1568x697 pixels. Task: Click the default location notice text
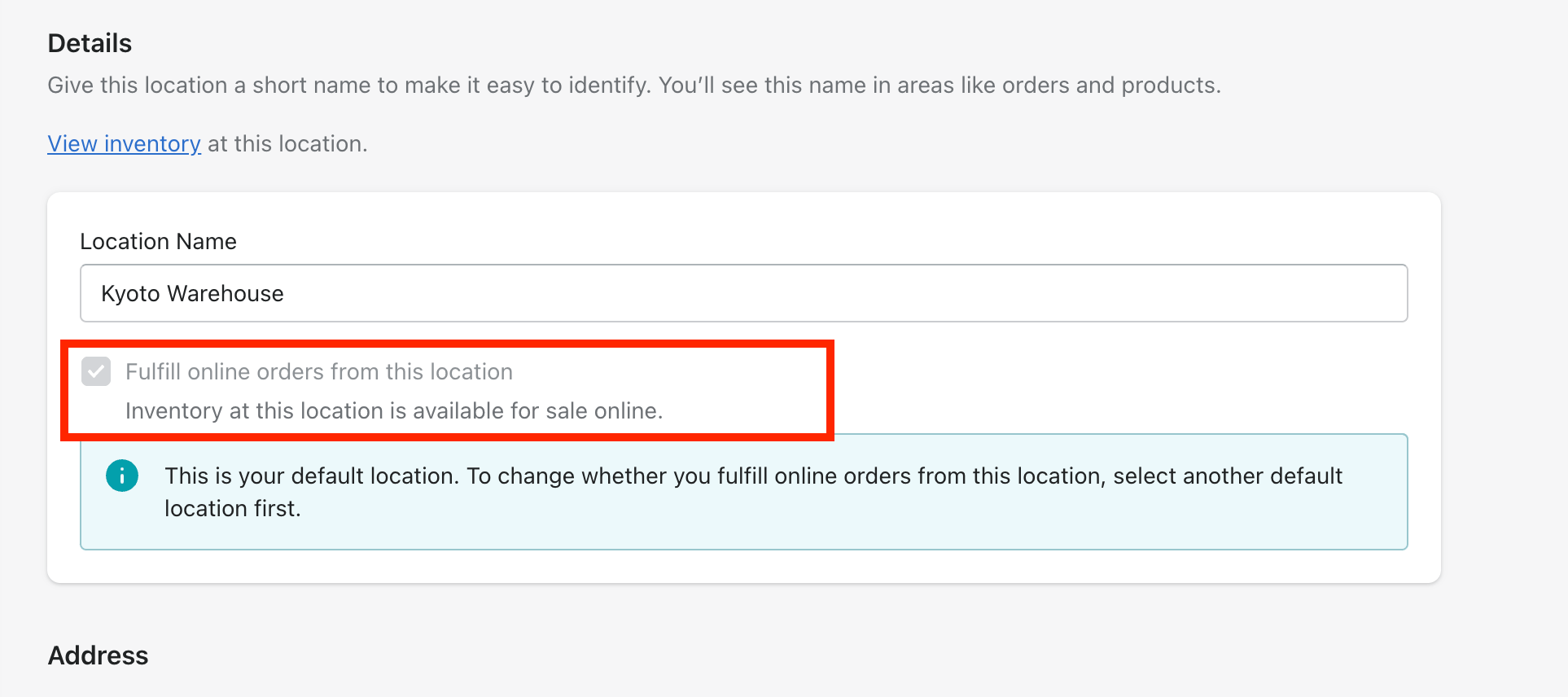point(753,492)
